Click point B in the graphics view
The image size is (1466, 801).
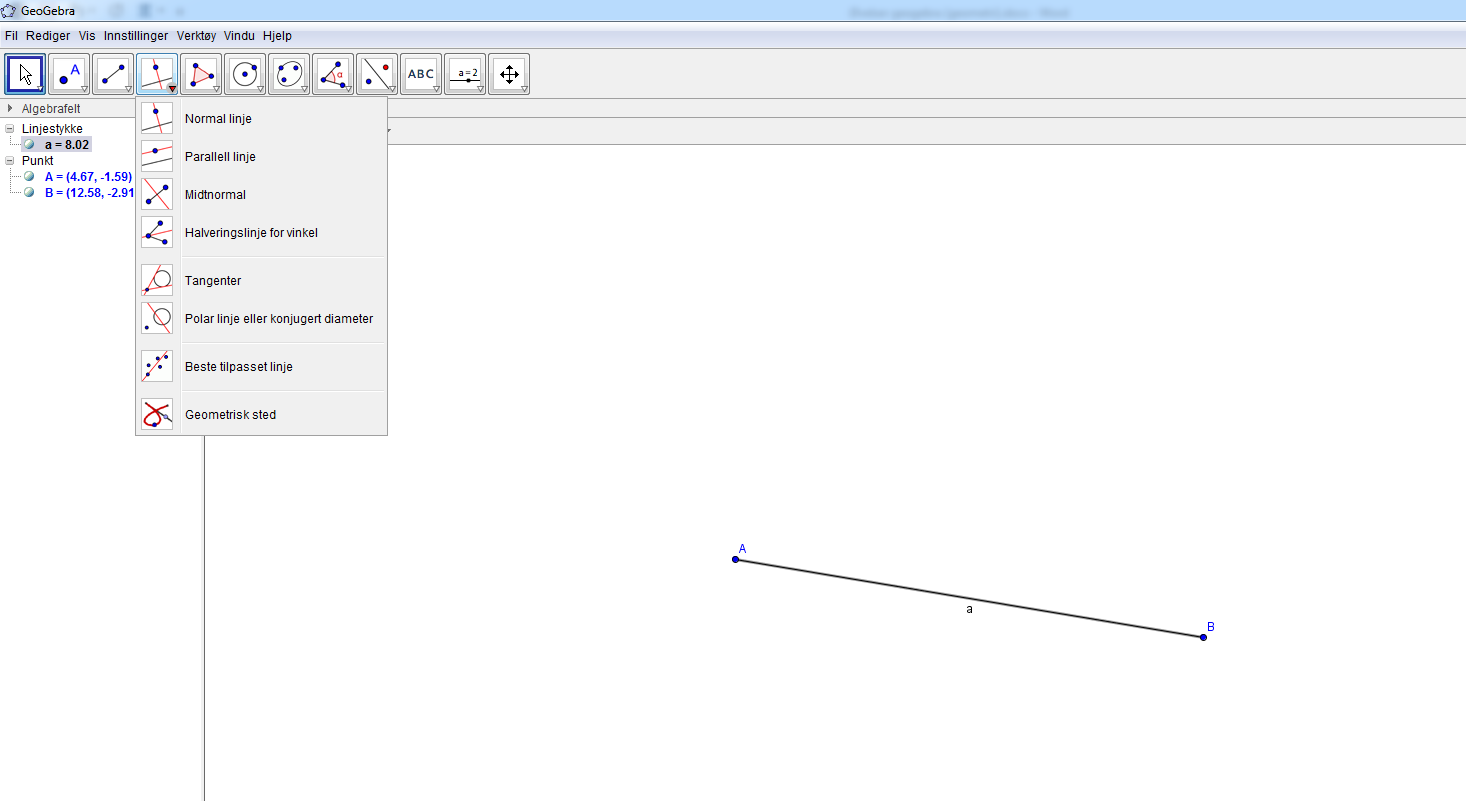tap(1203, 637)
